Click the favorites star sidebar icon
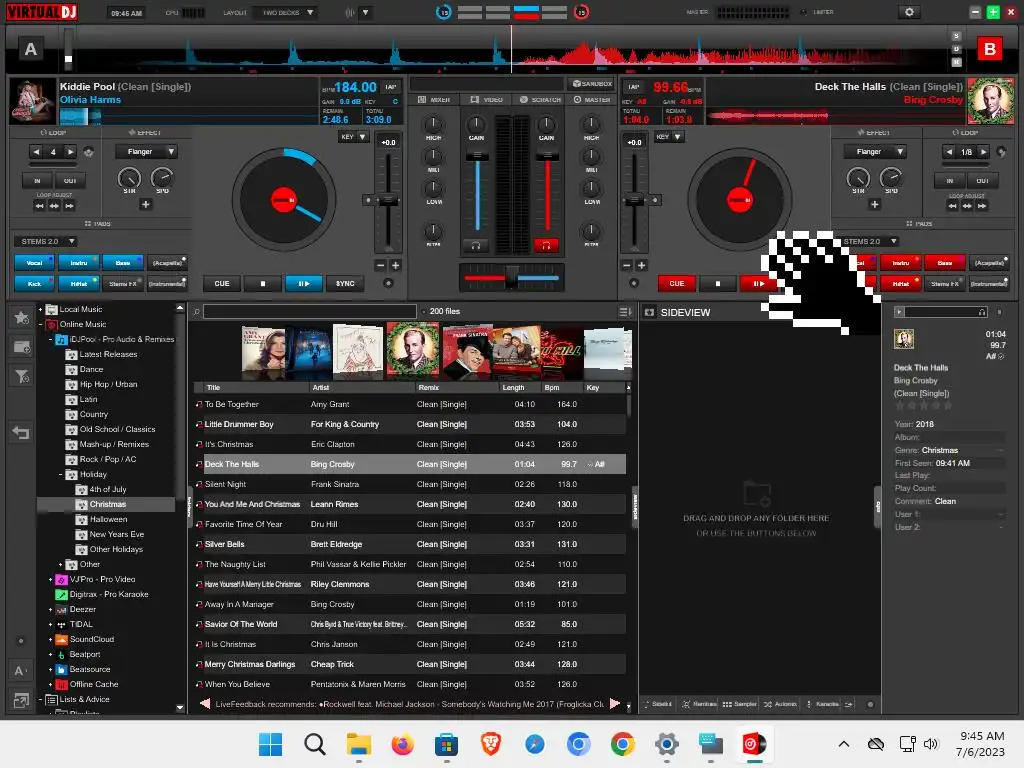This screenshot has height=768, width=1024. click(x=22, y=317)
